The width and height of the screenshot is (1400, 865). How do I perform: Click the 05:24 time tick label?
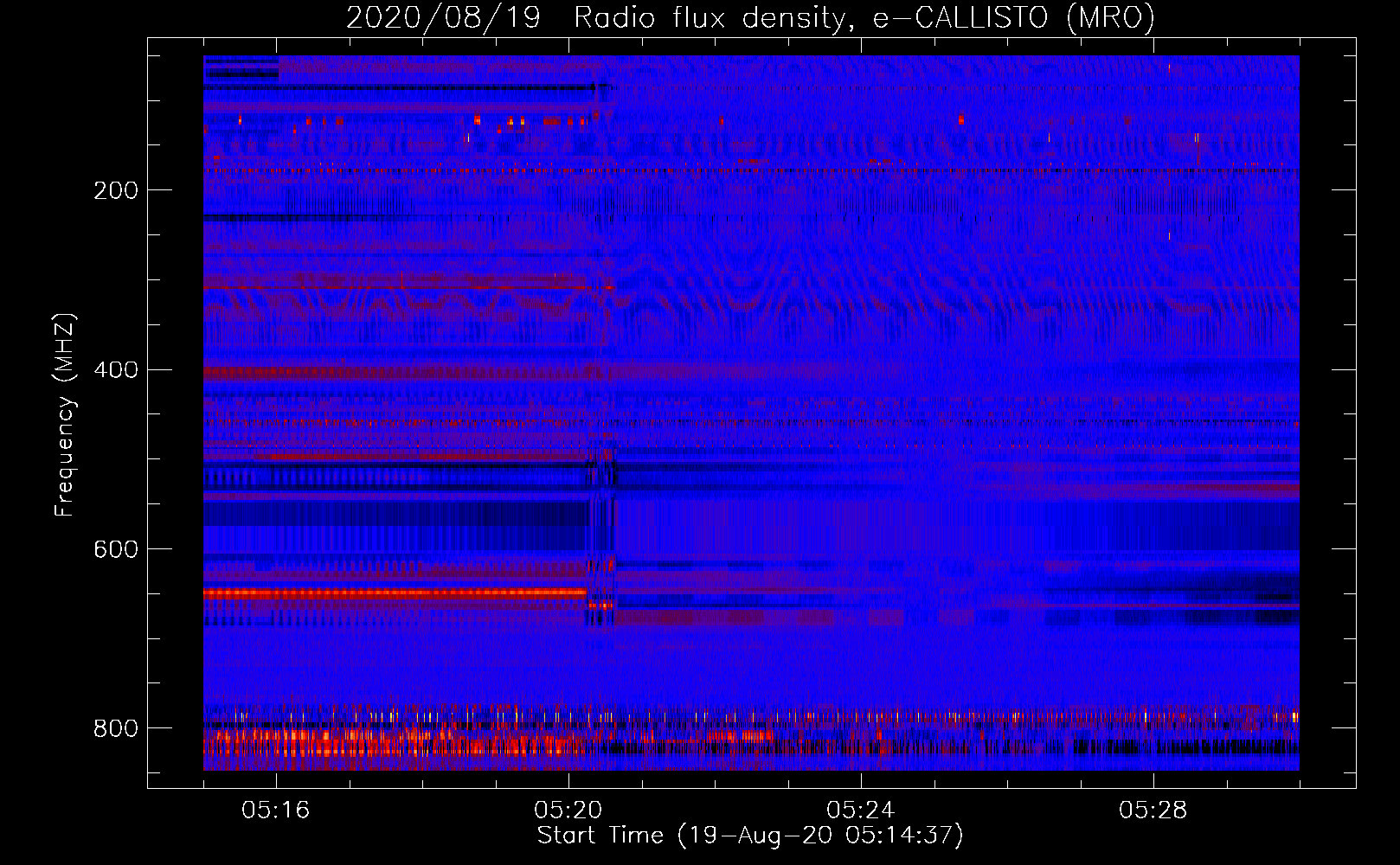861,811
